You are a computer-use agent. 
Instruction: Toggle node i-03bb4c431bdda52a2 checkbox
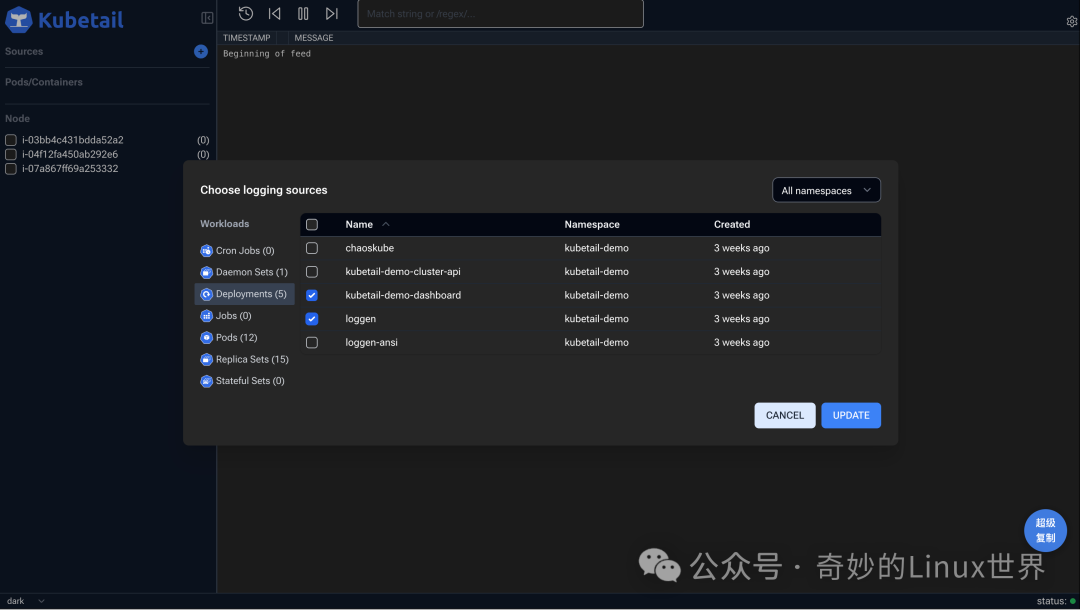(x=11, y=140)
